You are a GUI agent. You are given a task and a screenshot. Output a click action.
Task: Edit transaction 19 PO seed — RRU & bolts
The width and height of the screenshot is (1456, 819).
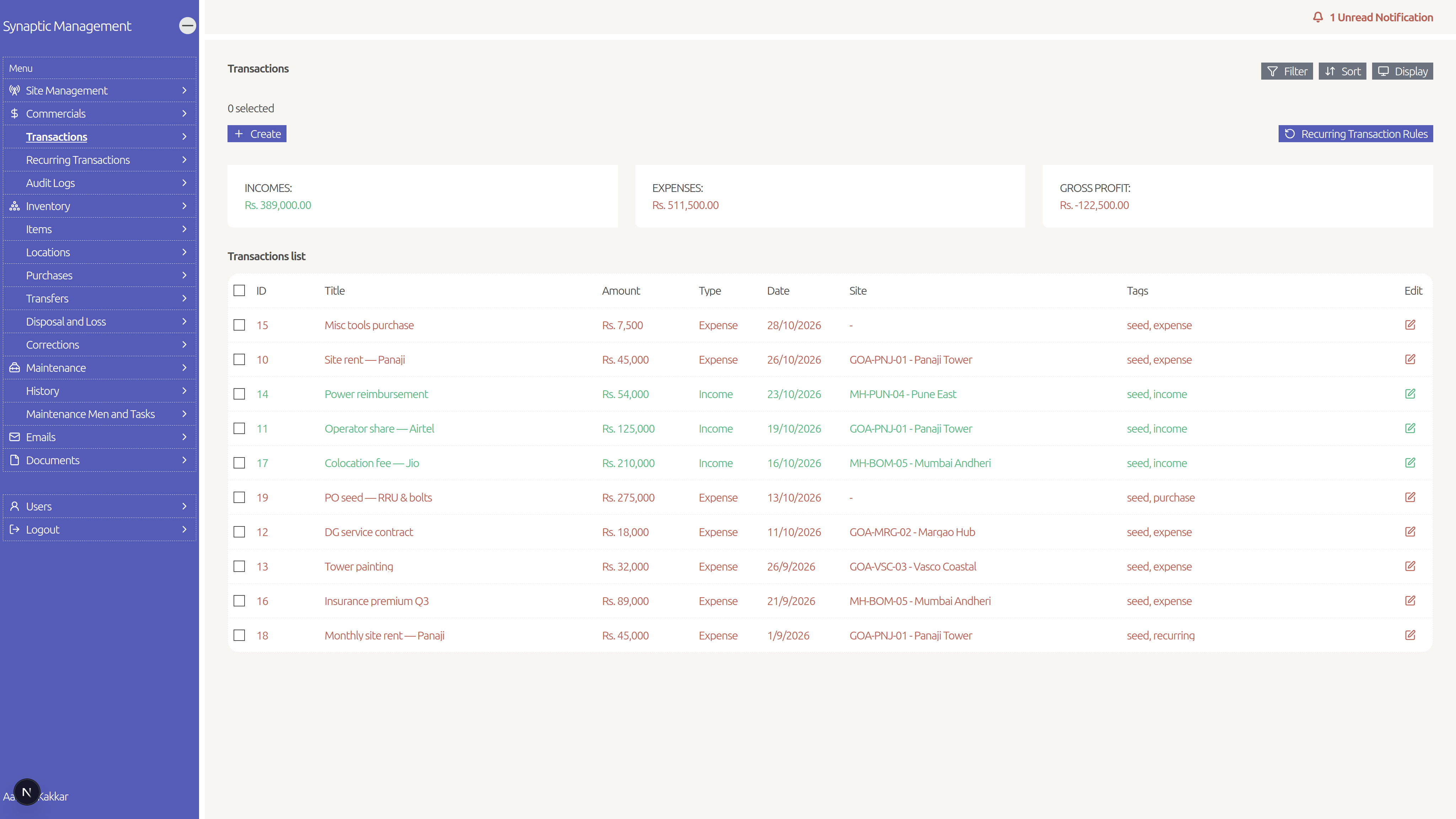1410,497
